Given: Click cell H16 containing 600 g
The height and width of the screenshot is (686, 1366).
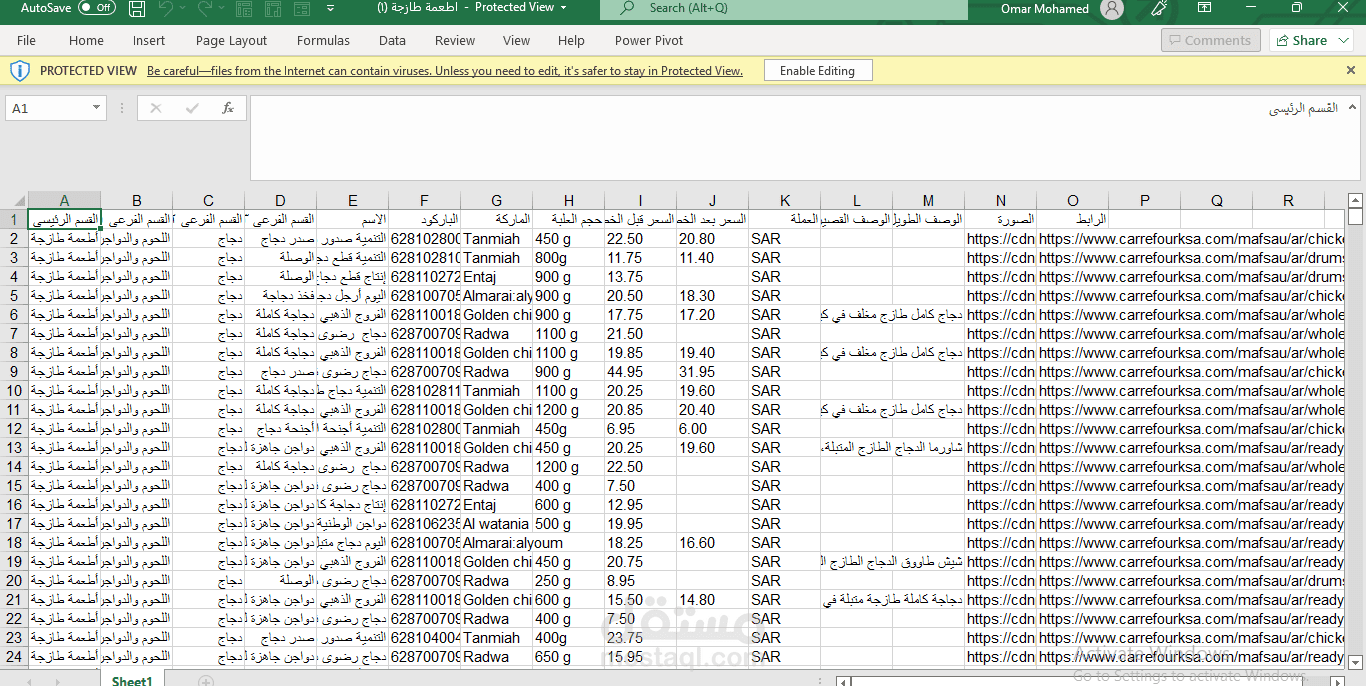Looking at the screenshot, I should [568, 505].
